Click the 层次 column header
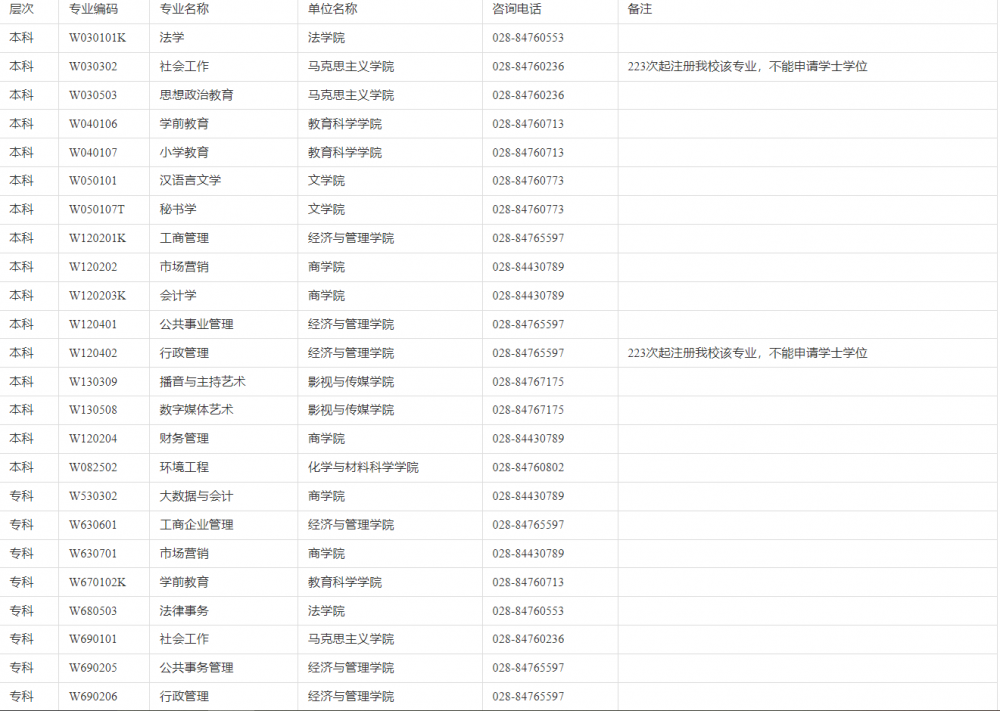 21,9
